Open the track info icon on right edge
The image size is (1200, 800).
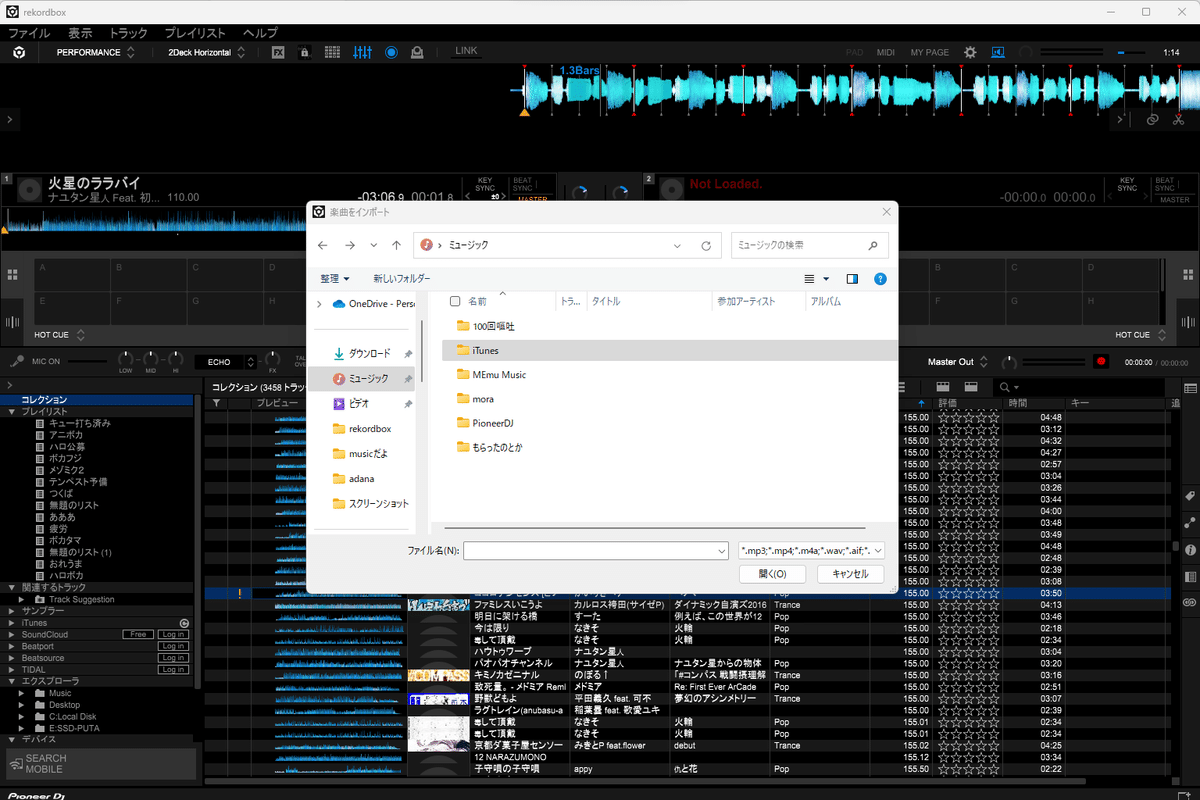(x=1190, y=550)
